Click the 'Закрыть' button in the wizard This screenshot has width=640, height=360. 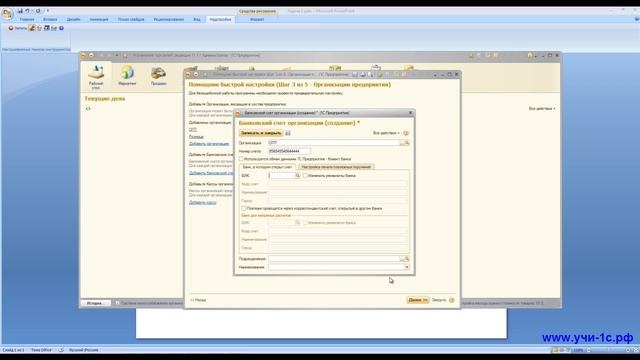coord(439,300)
